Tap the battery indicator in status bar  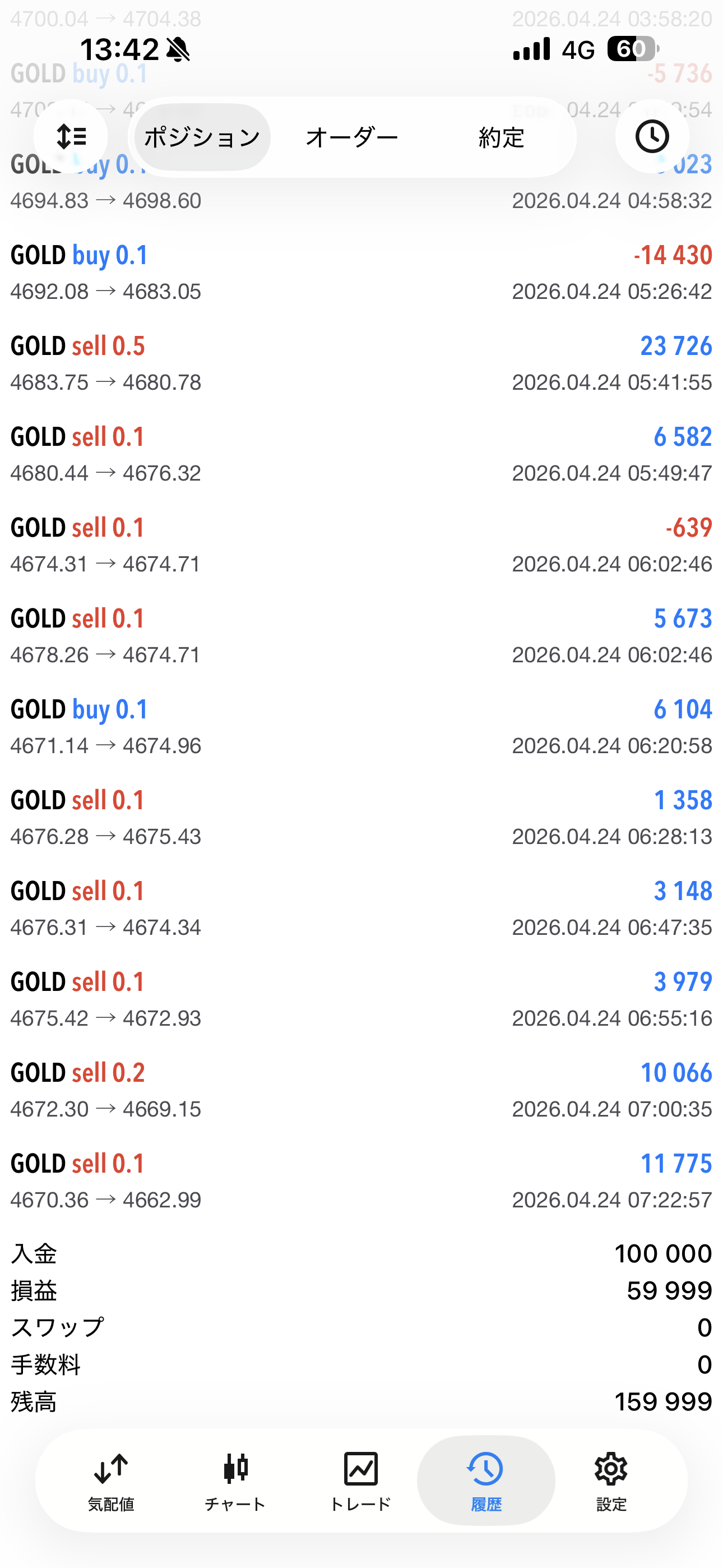coord(632,49)
